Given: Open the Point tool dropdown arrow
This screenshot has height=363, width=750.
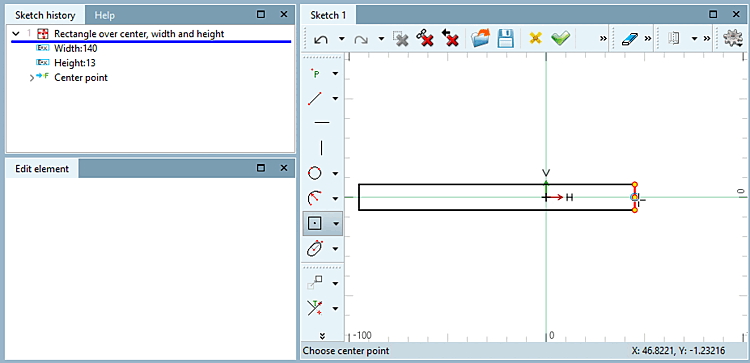Looking at the screenshot, I should click(335, 74).
